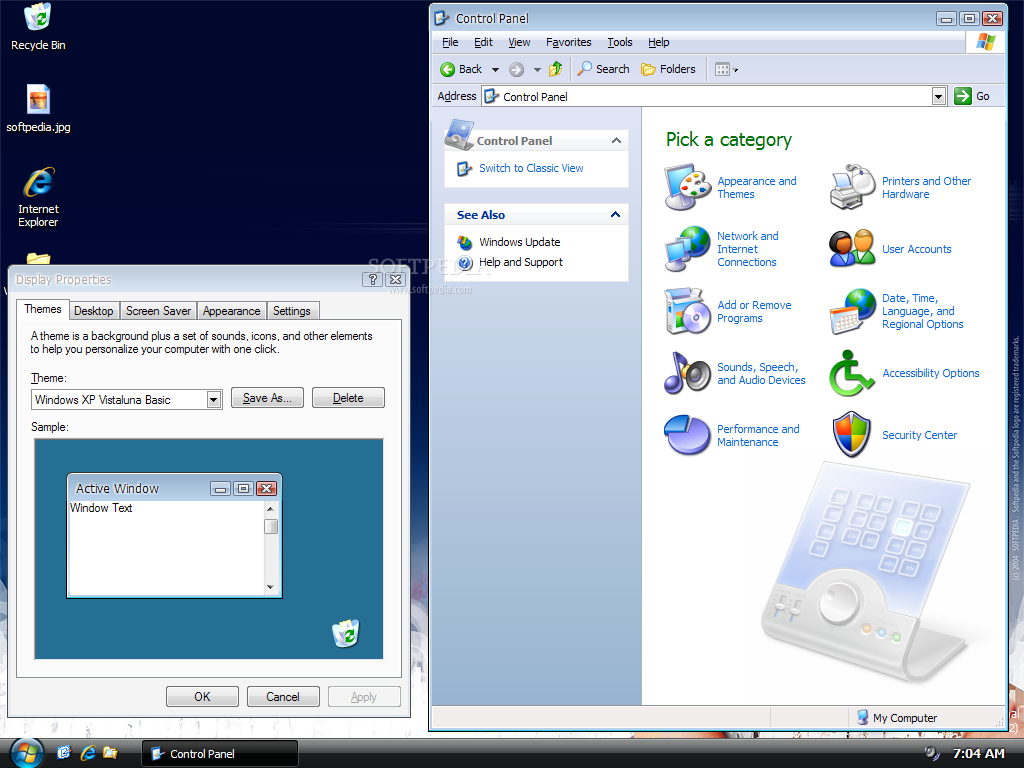This screenshot has height=768, width=1024.
Task: Click the Help and Support question icon
Action: 465,263
